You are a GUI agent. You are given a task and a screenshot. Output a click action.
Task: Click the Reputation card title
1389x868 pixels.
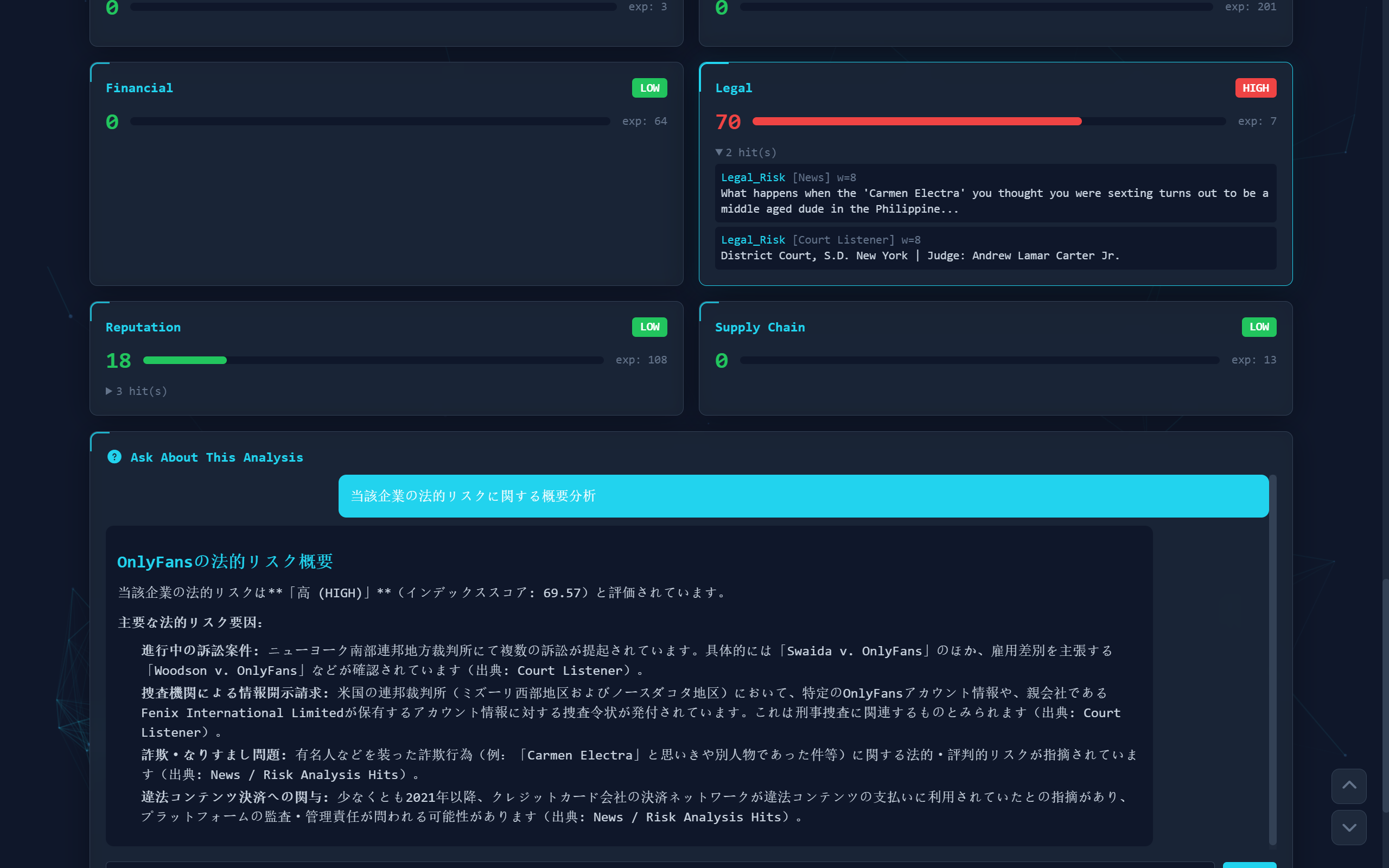click(143, 327)
